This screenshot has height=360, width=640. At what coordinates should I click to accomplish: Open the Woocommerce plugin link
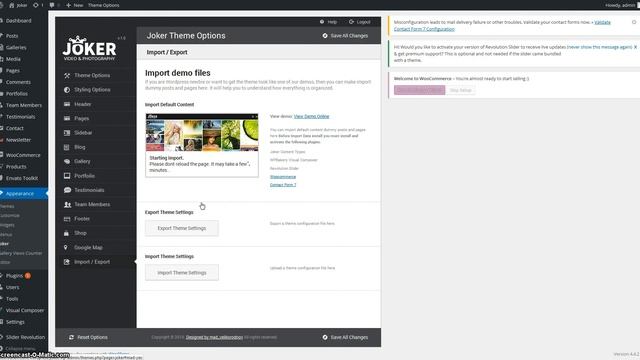click(283, 177)
